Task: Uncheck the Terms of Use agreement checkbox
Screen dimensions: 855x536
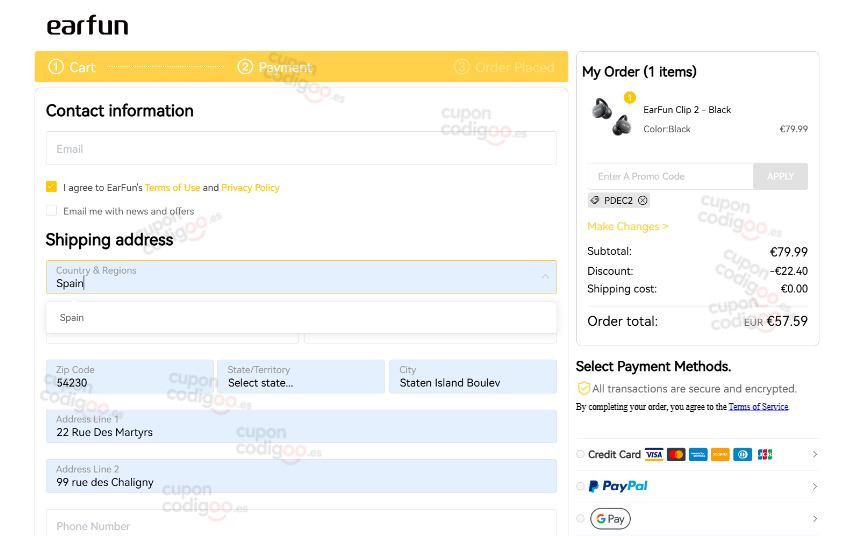Action: click(51, 186)
